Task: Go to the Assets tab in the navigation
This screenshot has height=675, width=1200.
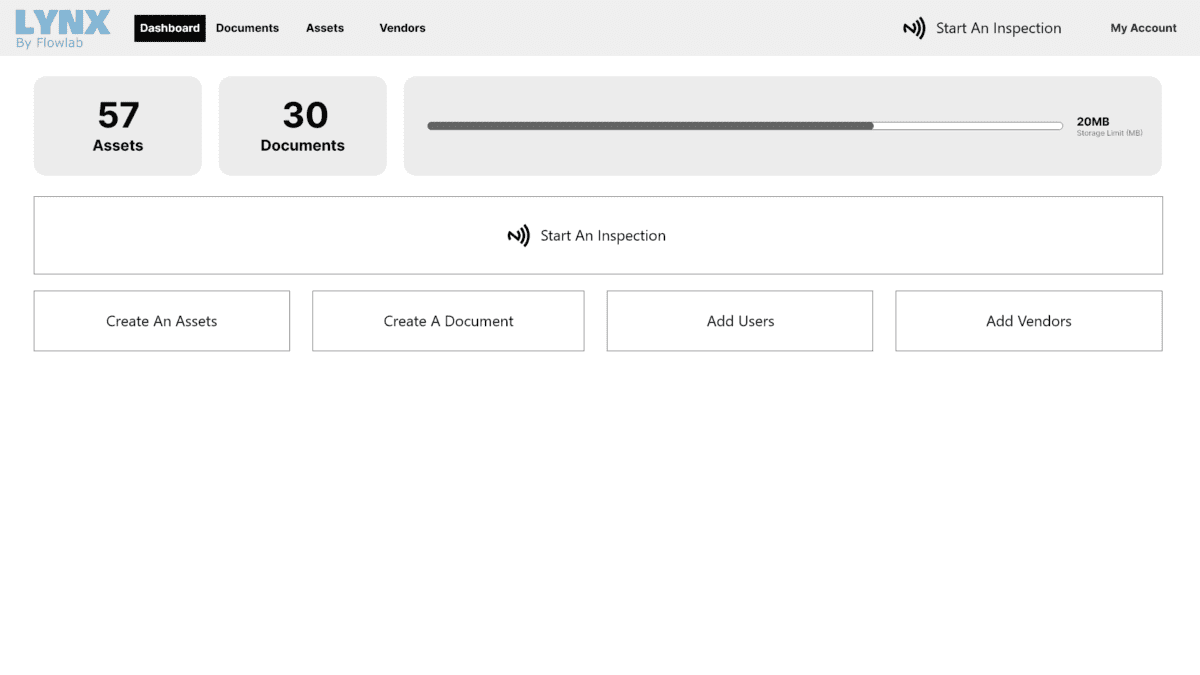Action: 325,28
